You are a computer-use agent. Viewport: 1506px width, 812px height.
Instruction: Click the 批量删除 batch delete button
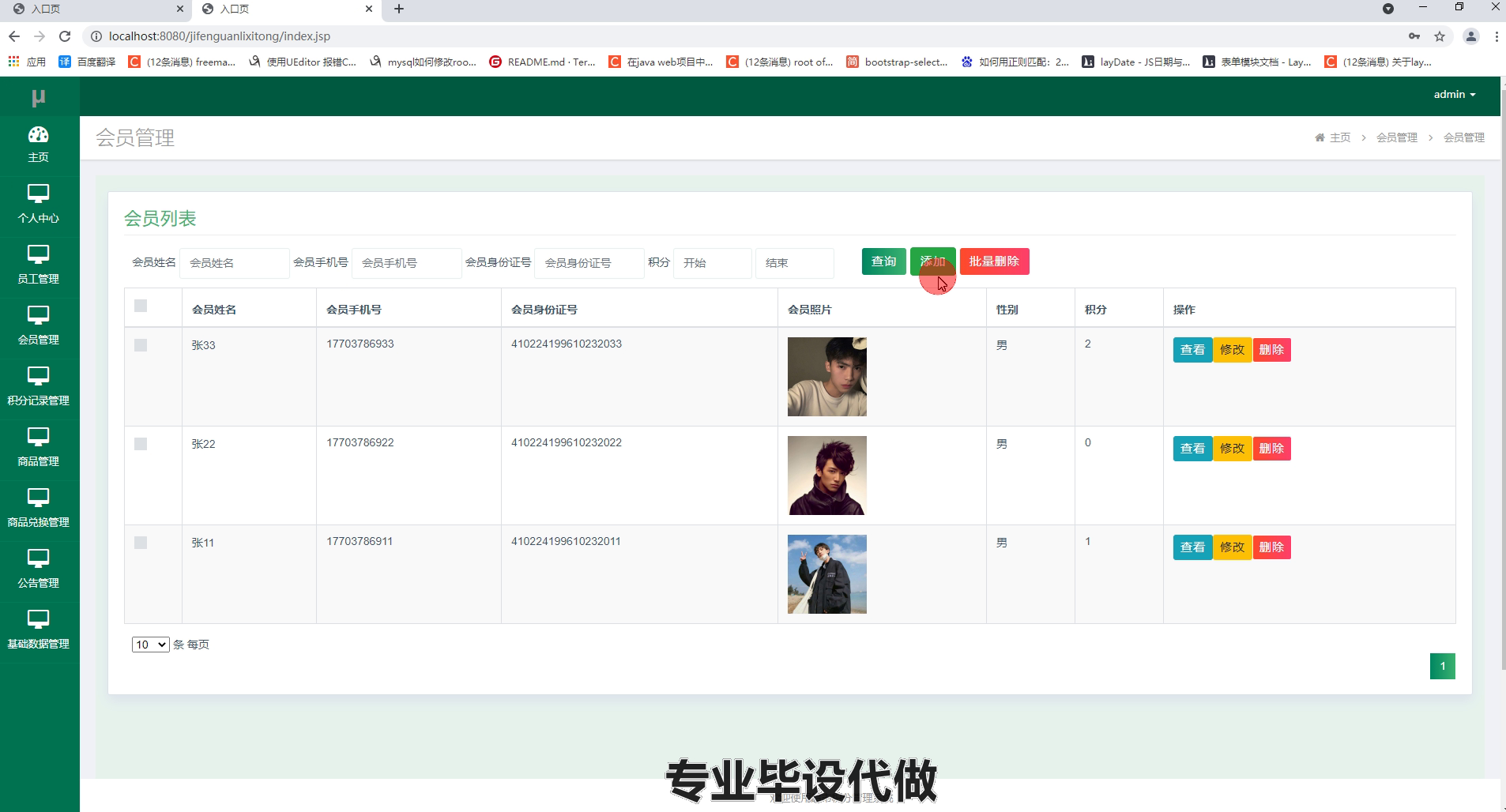(x=994, y=261)
